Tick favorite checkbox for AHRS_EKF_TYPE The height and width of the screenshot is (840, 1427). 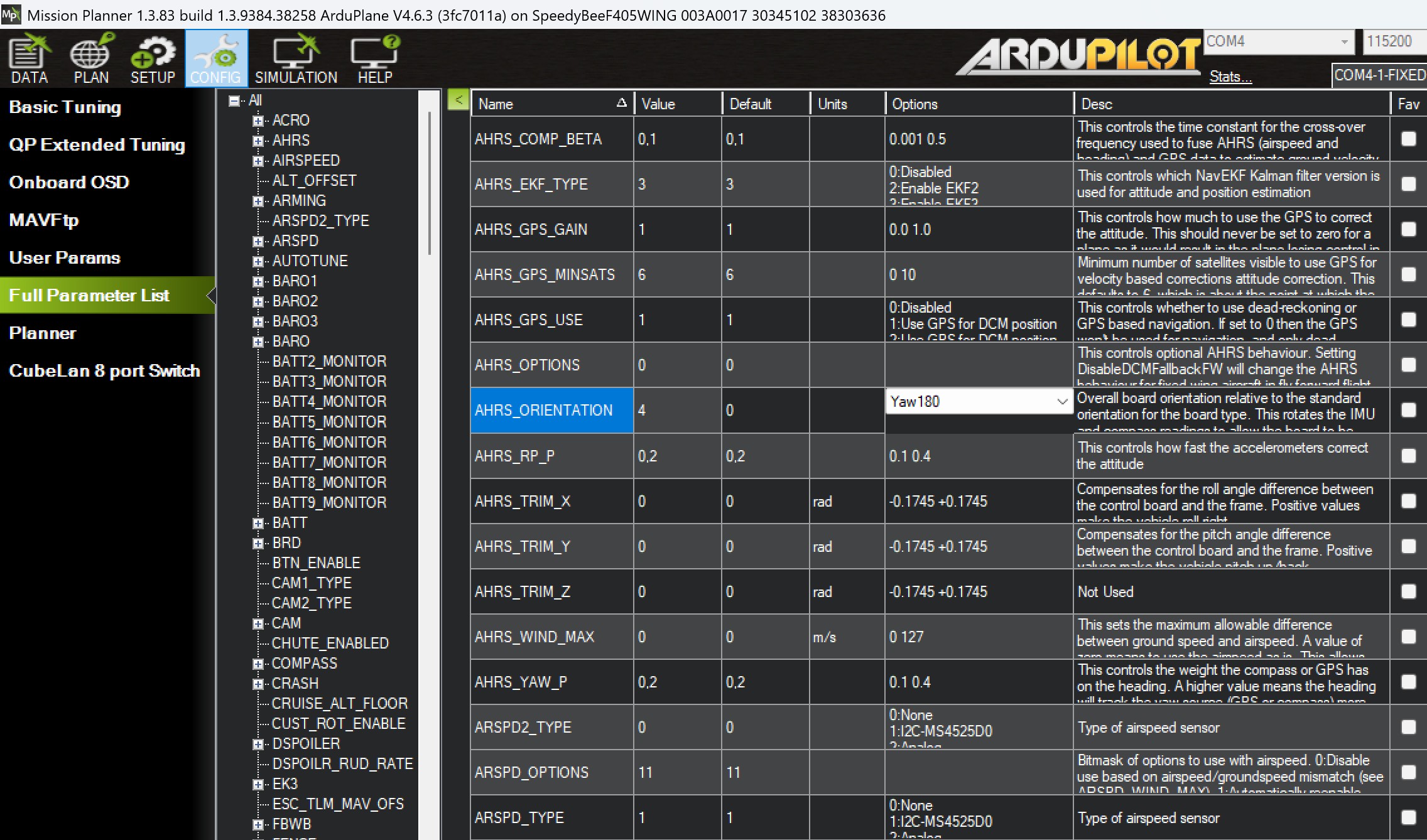pyautogui.click(x=1408, y=184)
